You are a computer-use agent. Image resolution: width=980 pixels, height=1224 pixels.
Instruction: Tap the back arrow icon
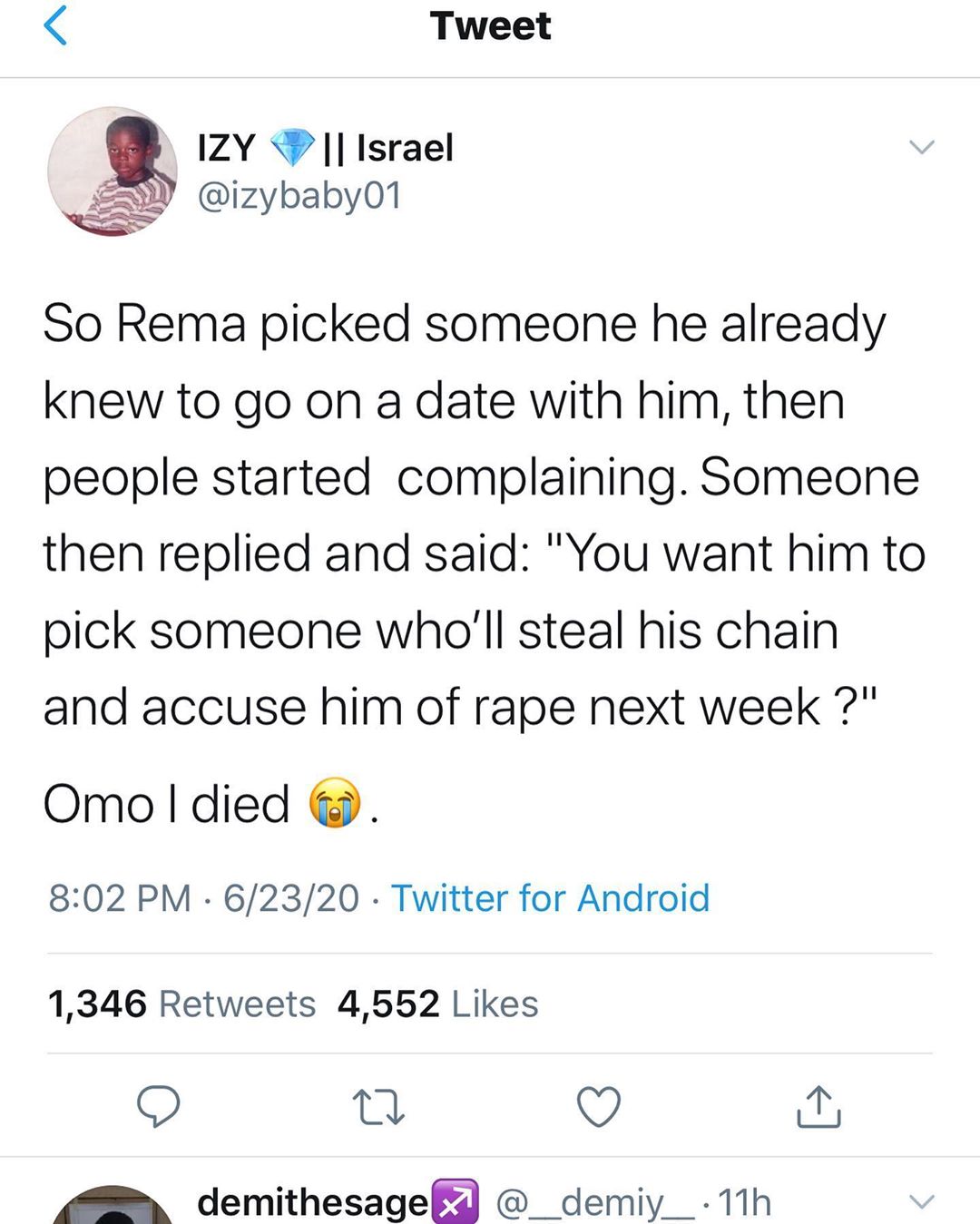point(55,24)
